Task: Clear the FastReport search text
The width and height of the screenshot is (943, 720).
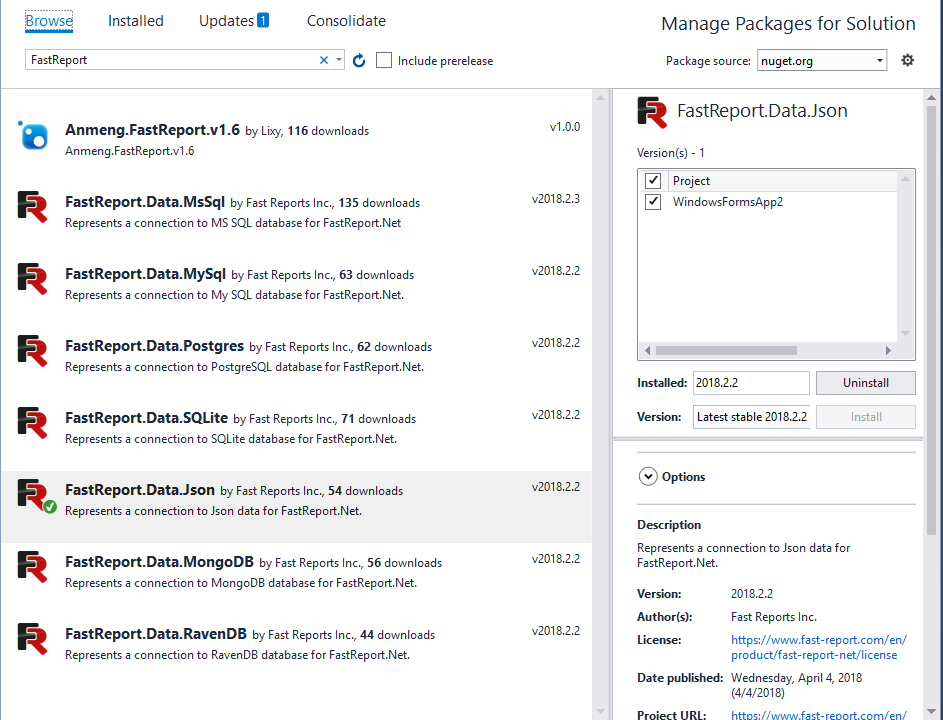Action: click(x=324, y=60)
